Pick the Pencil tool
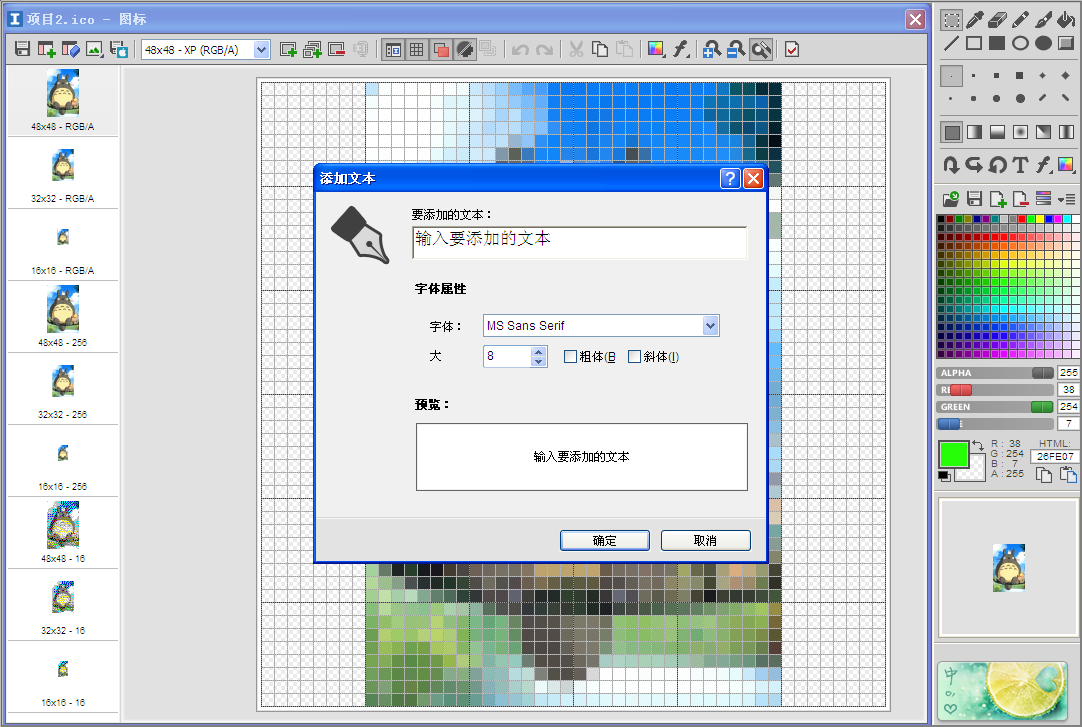The height and width of the screenshot is (727, 1082). [1020, 19]
